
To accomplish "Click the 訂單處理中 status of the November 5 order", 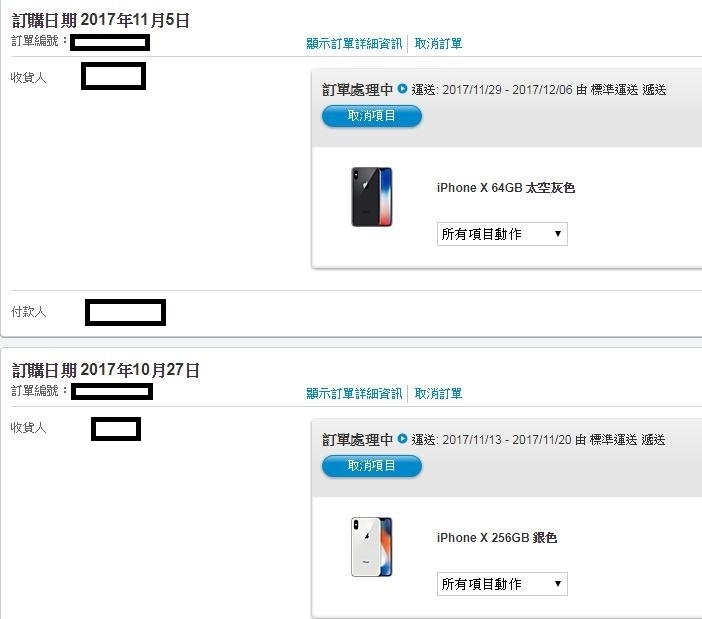I will (357, 90).
